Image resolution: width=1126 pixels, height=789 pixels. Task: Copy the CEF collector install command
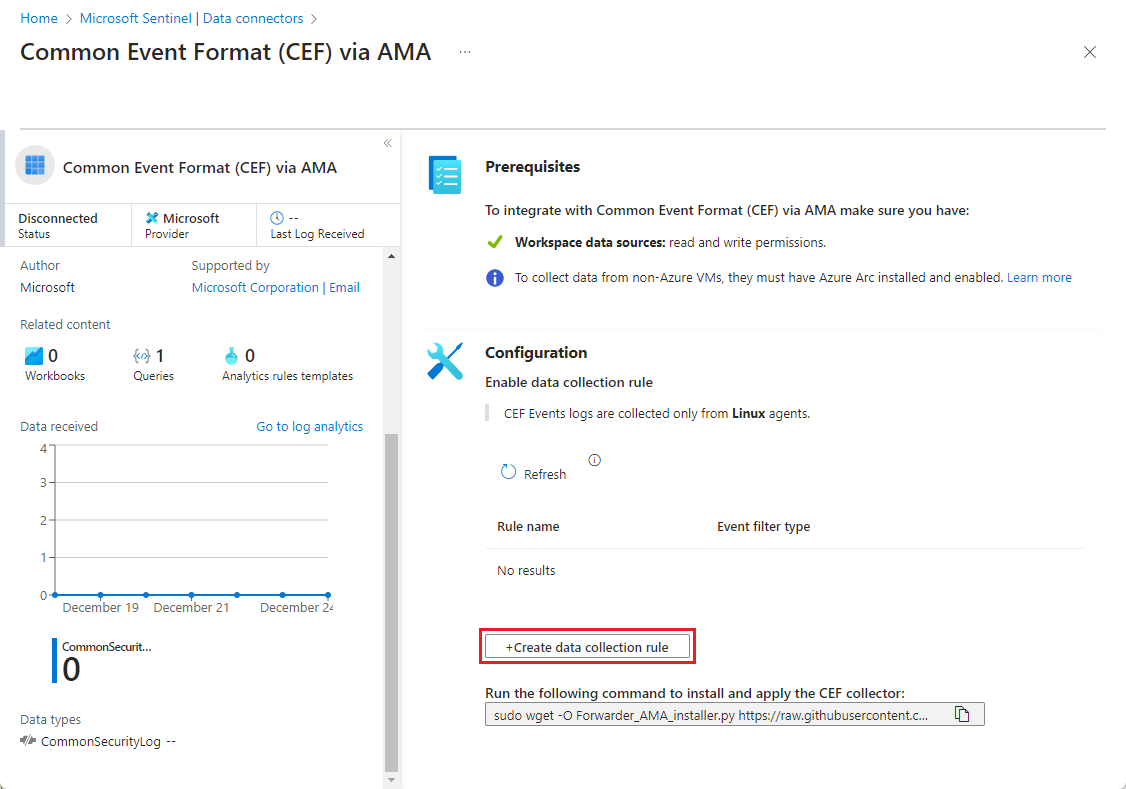(962, 714)
